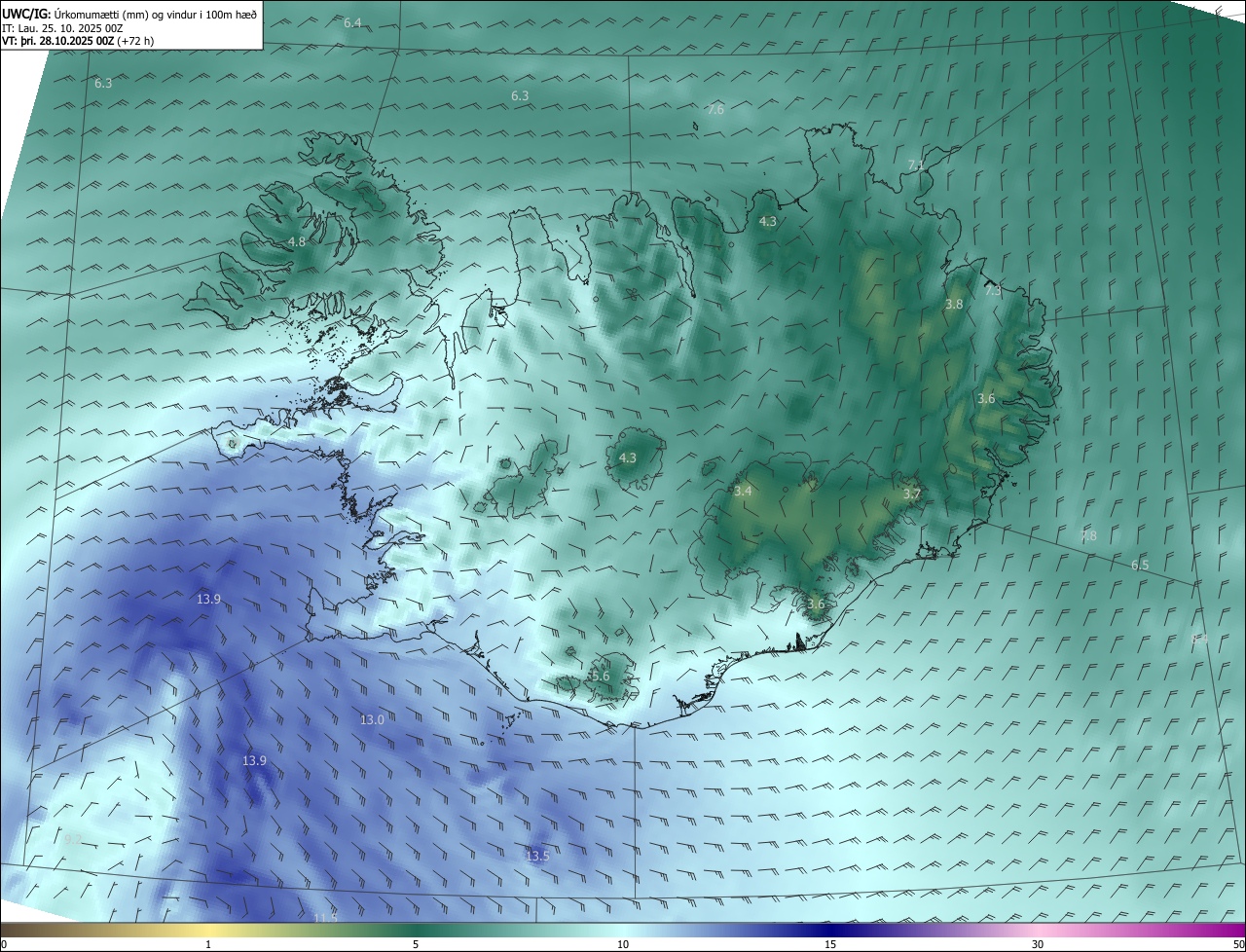Select the 6.5 value label

click(1140, 565)
